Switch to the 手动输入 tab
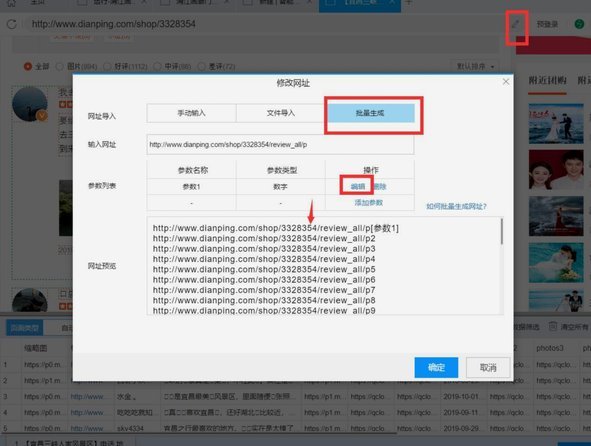 point(191,113)
